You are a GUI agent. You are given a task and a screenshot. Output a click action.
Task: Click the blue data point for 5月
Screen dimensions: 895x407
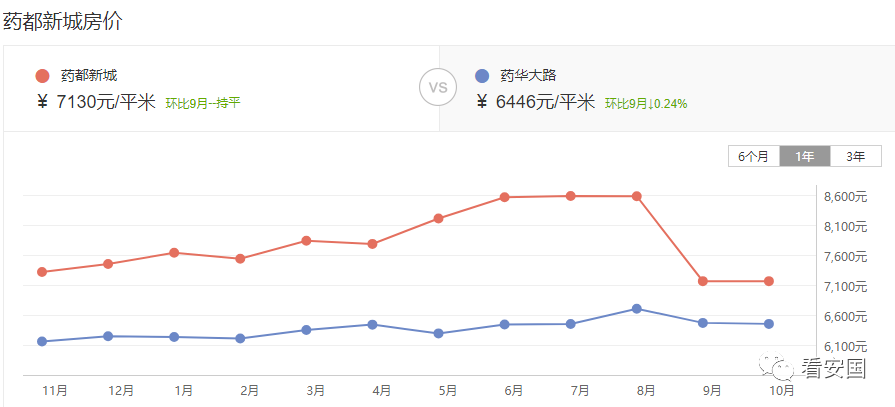click(x=438, y=333)
